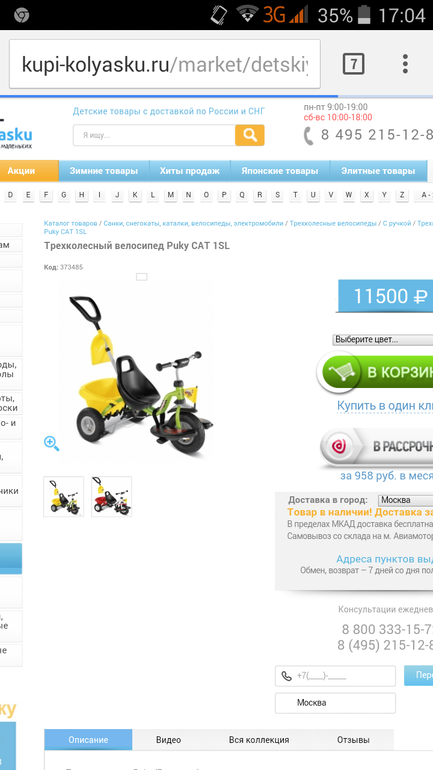Click the red spiral installment icon

click(339, 446)
